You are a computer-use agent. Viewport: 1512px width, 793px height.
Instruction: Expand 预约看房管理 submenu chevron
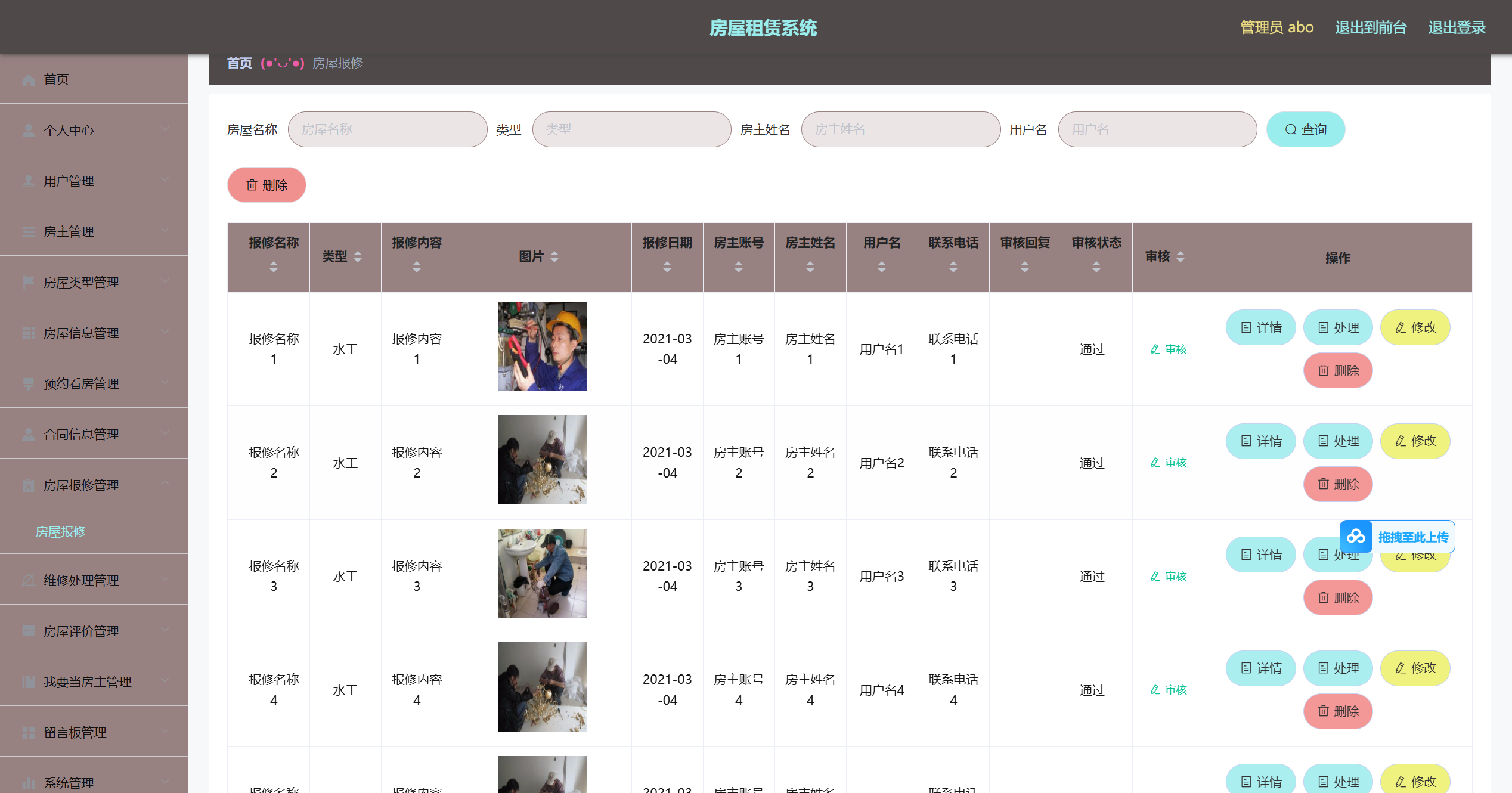[x=165, y=382]
